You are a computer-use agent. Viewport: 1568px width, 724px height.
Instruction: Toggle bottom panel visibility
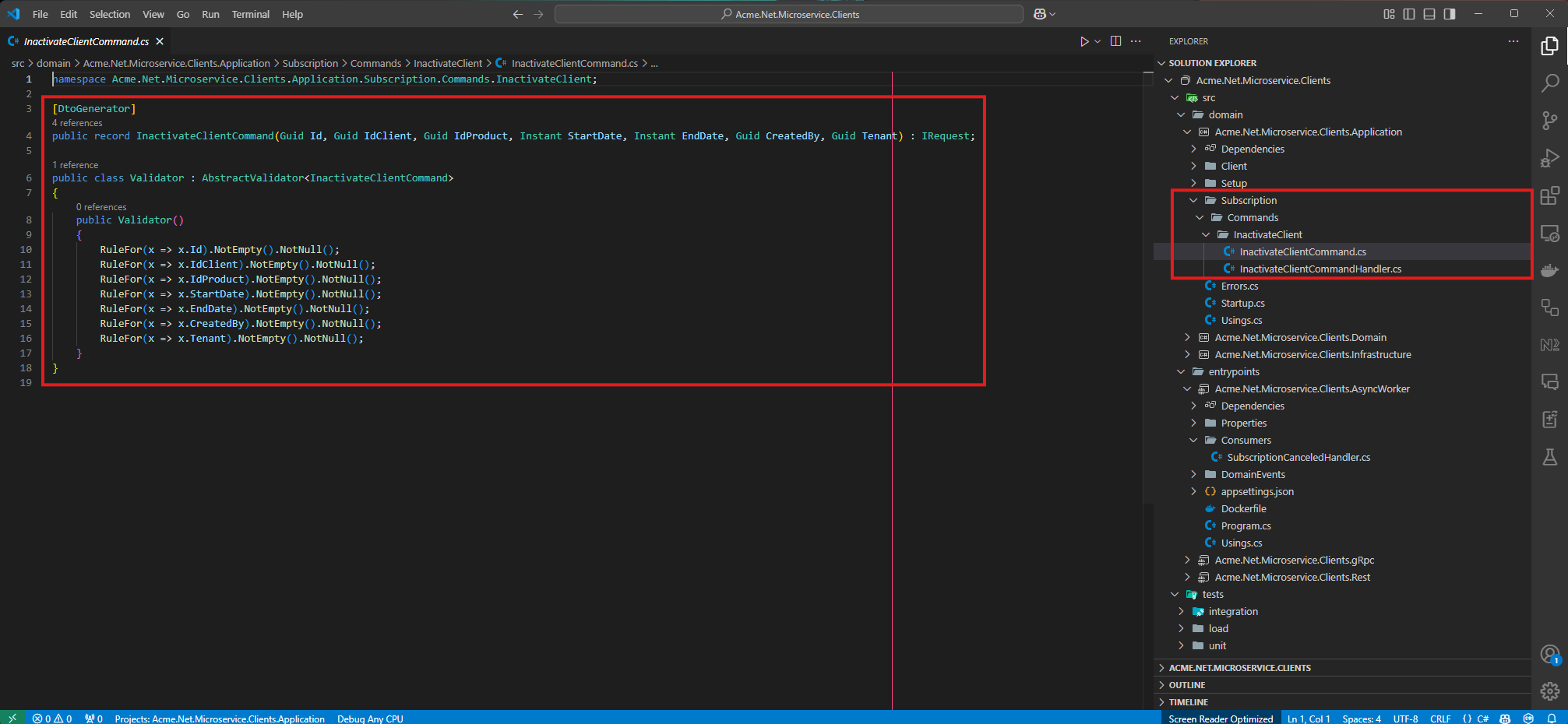click(1429, 14)
